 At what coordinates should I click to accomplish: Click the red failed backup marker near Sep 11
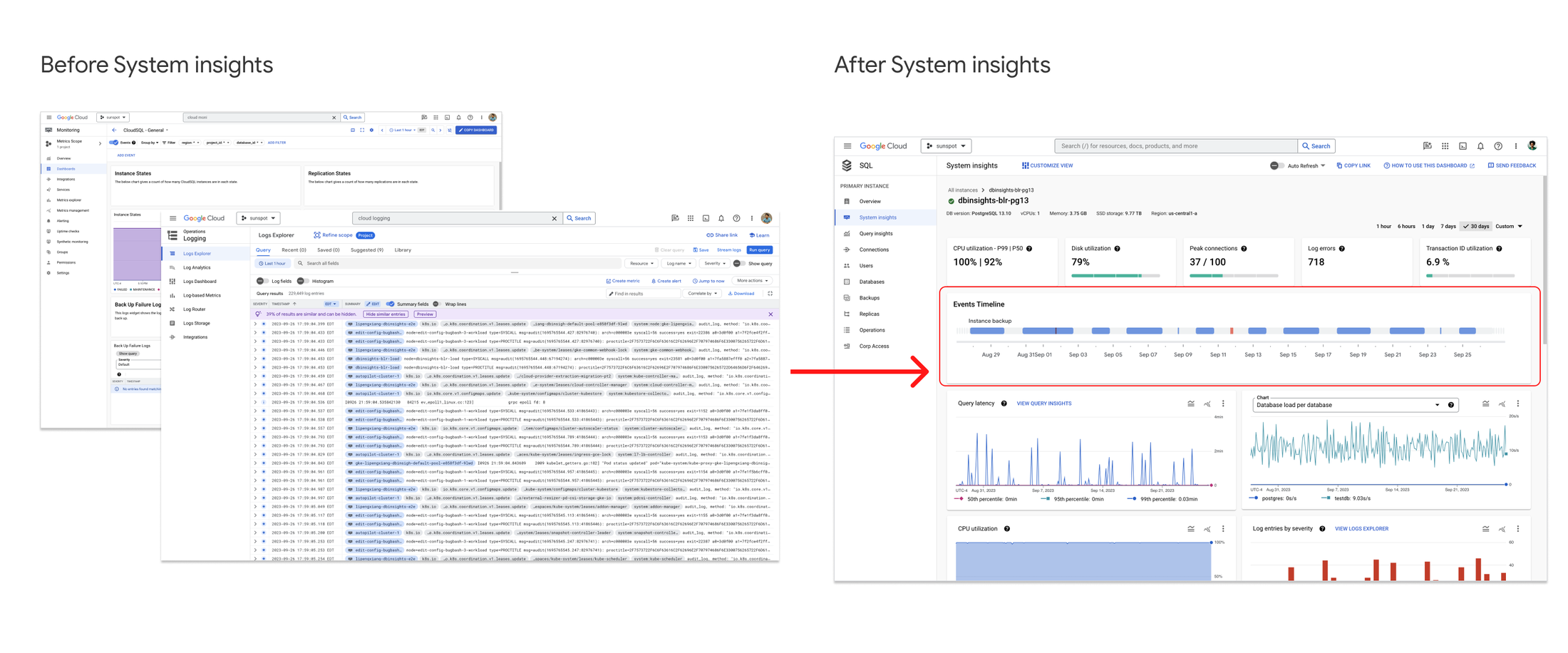pos(1232,331)
